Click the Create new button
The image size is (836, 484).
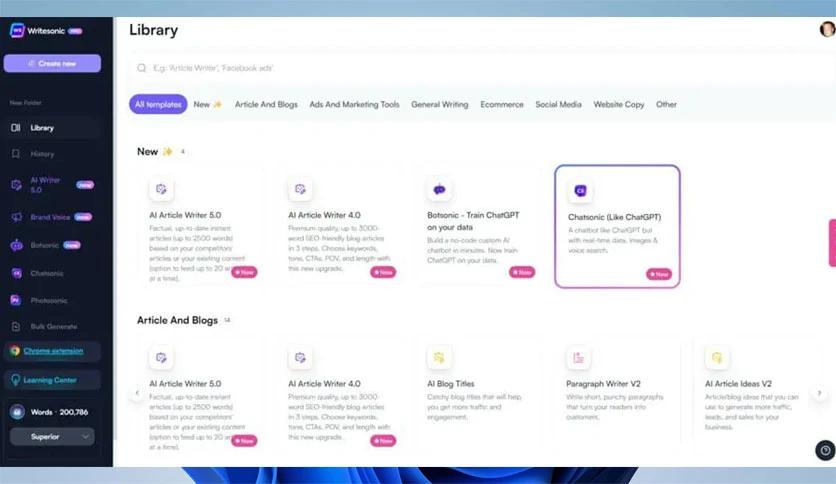click(x=52, y=63)
